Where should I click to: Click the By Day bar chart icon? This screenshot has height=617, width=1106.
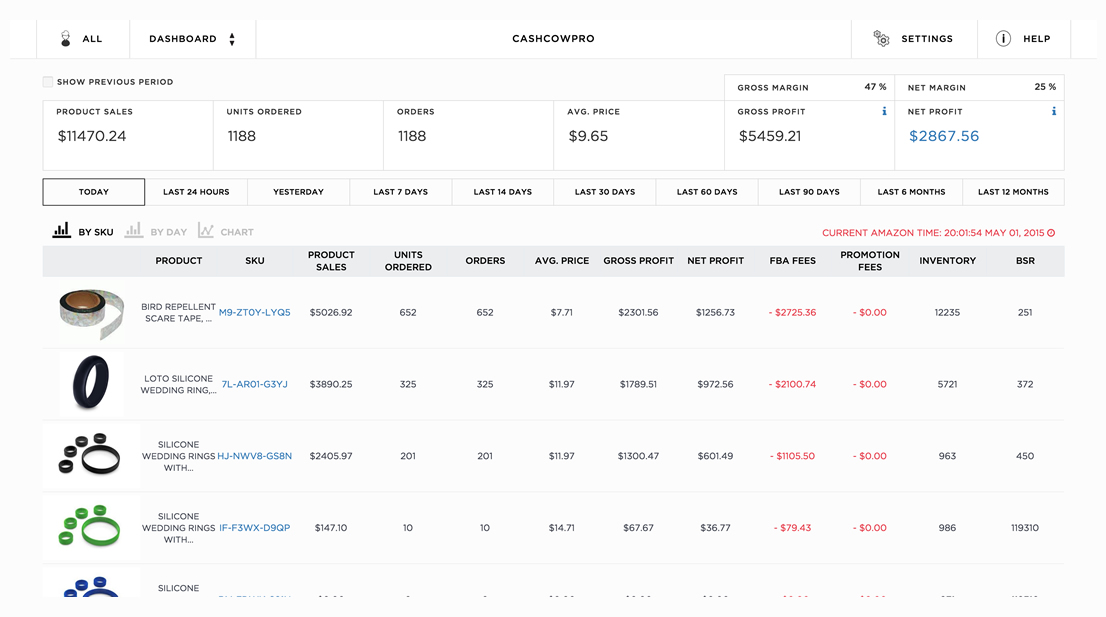[x=133, y=230]
